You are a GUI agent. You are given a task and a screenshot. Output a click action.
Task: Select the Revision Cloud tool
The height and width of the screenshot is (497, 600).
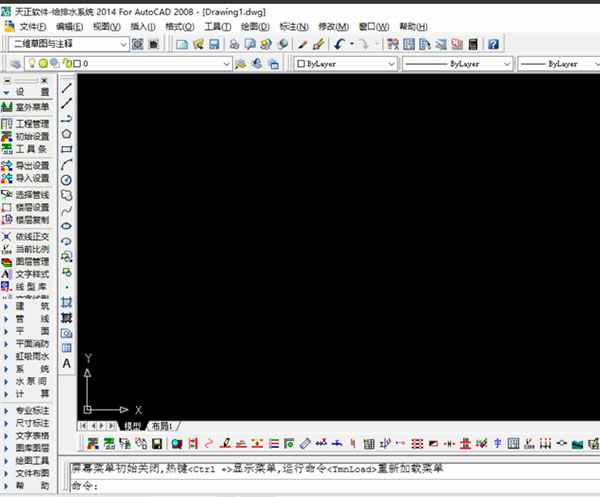tap(67, 195)
